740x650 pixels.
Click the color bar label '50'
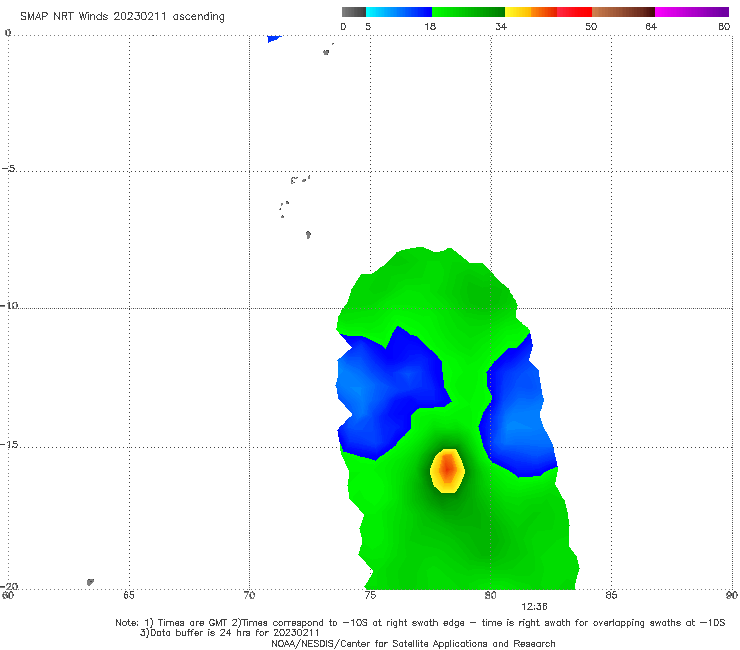[591, 27]
